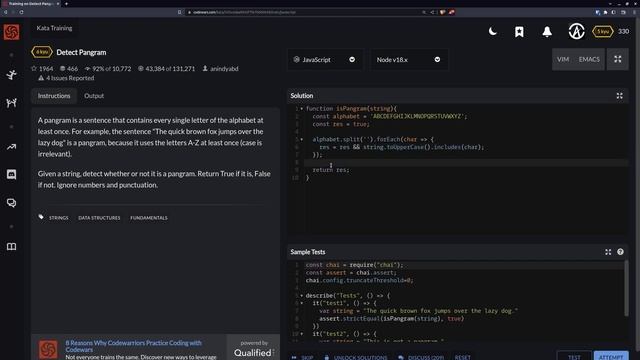Enable EMACS keybindings
This screenshot has height=360, width=640.
(x=589, y=59)
